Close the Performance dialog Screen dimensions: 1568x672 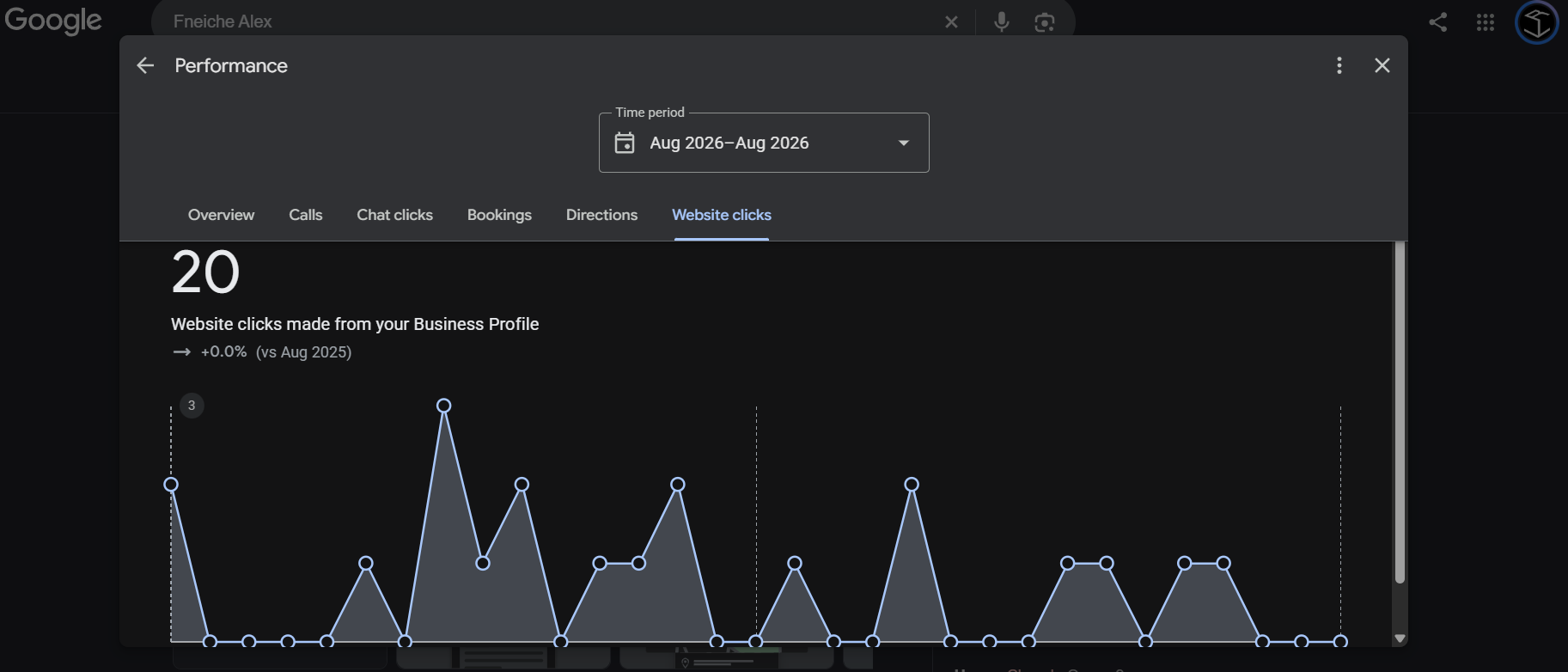coord(1382,65)
